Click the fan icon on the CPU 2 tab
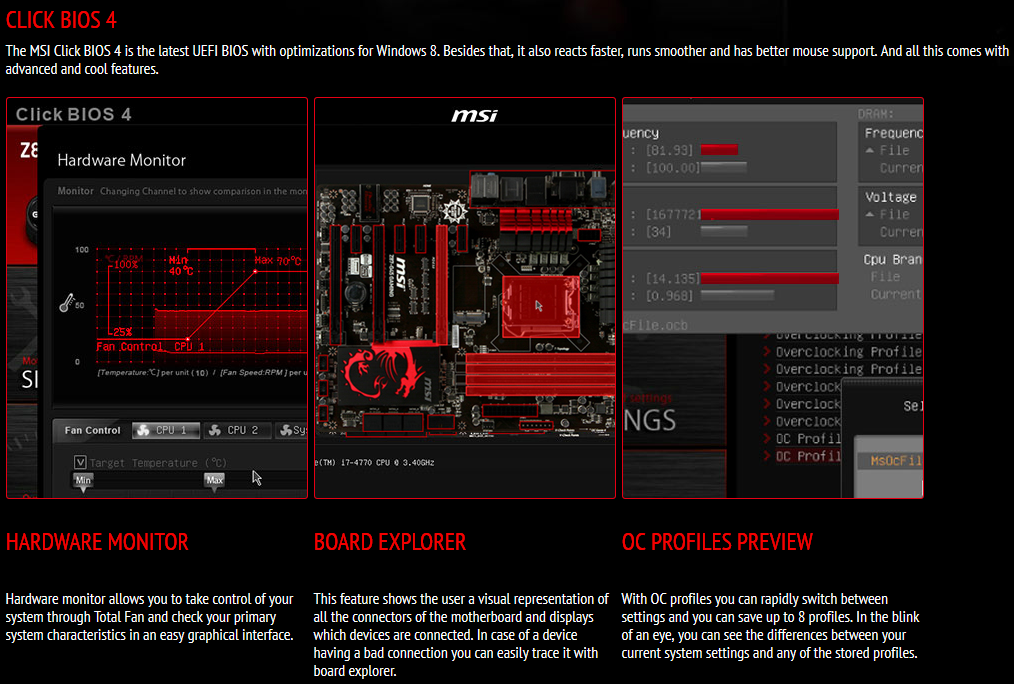1014x684 pixels. (215, 430)
